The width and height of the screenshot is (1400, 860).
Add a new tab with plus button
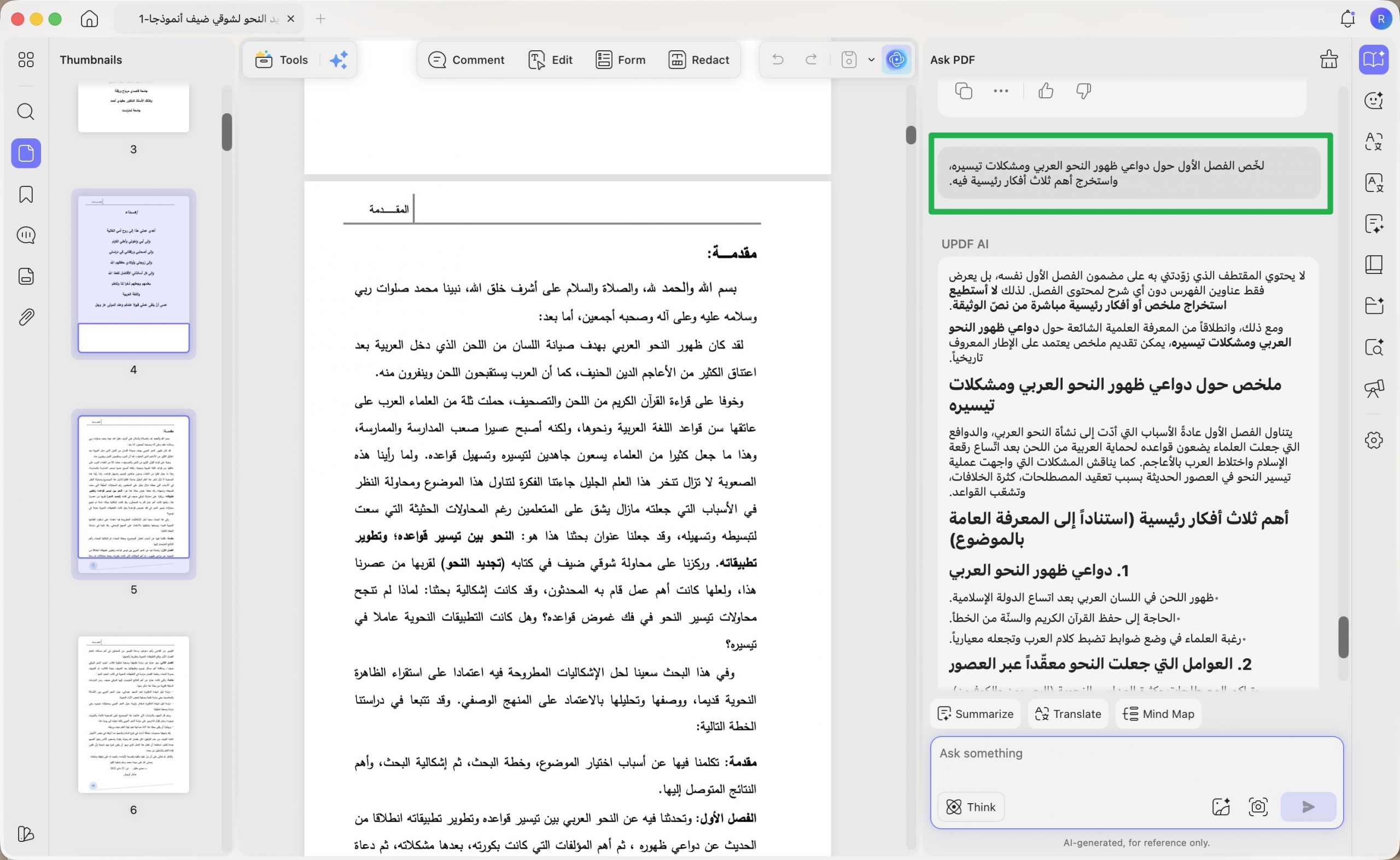point(321,19)
